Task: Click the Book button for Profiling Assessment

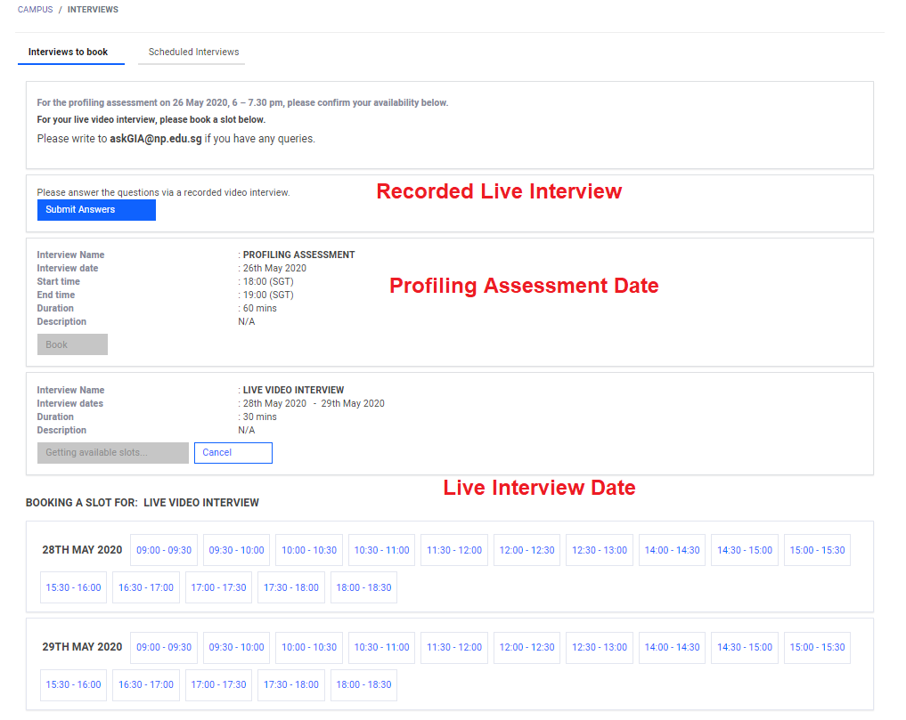Action: (72, 344)
